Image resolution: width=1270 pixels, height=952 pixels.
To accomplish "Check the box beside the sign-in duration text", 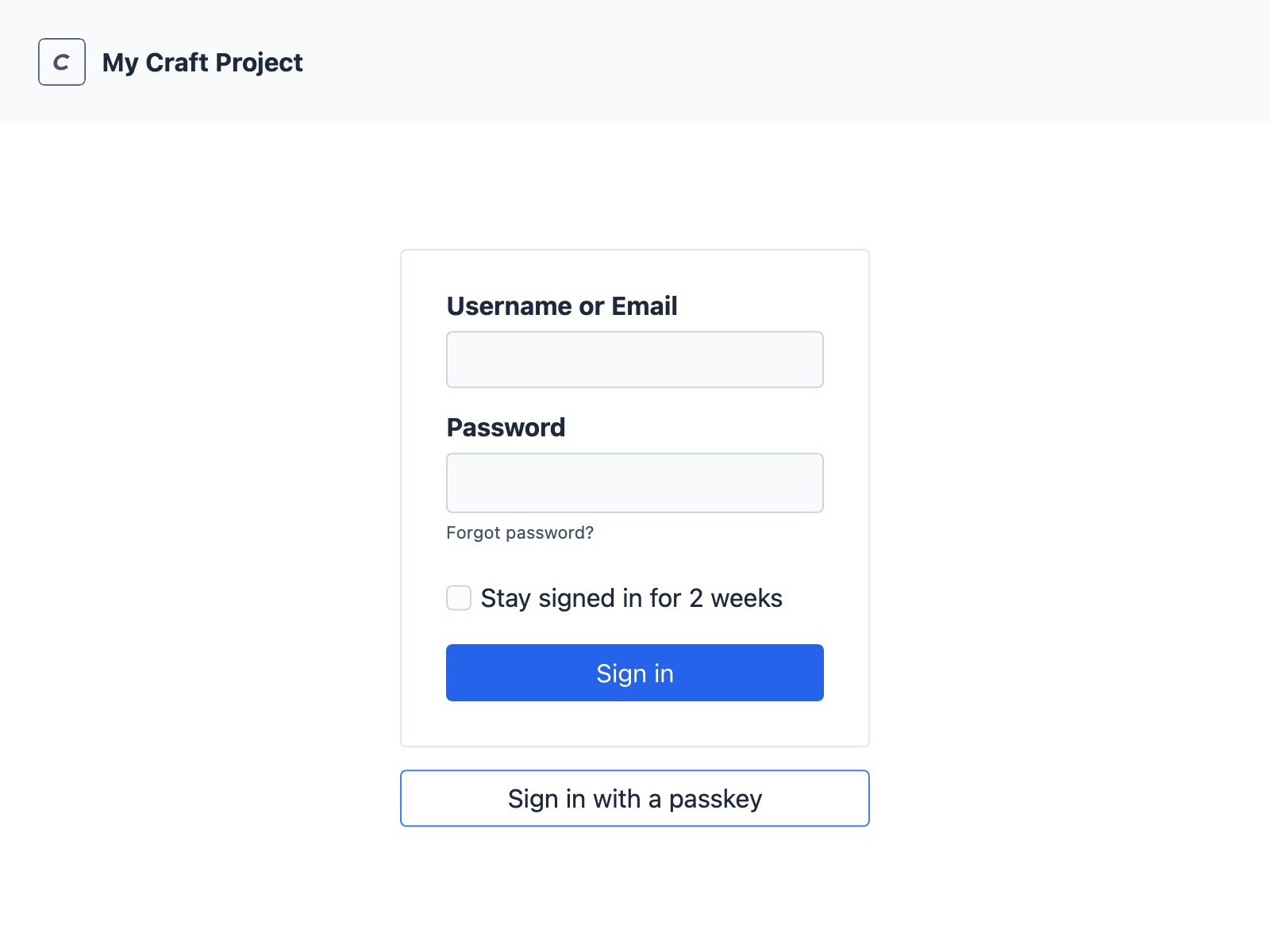I will (x=458, y=597).
